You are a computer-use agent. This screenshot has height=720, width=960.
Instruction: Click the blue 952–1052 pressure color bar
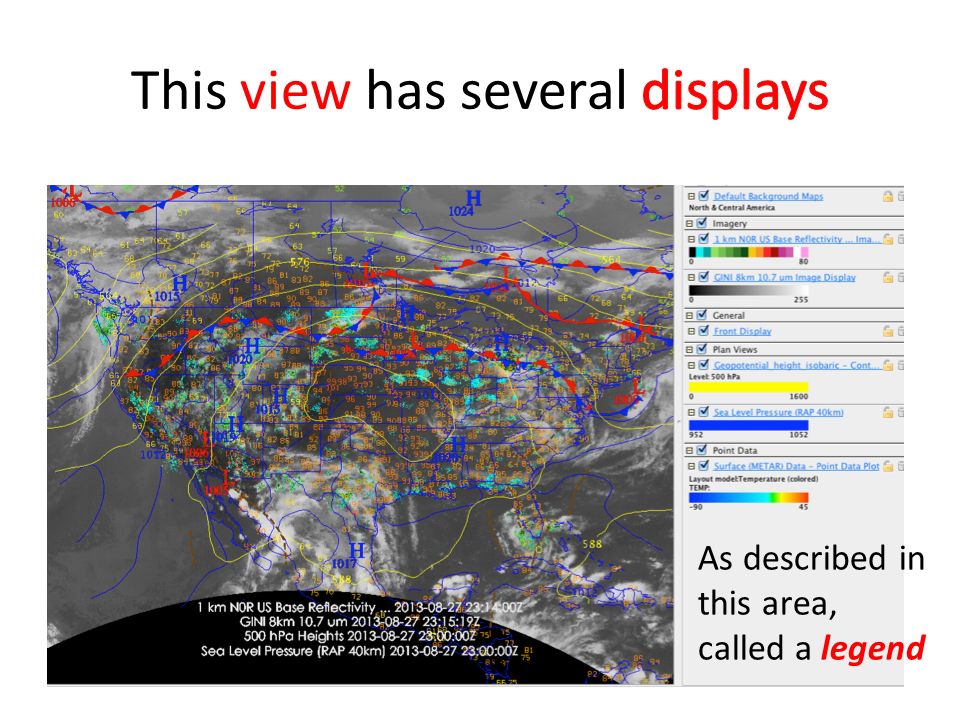[748, 426]
